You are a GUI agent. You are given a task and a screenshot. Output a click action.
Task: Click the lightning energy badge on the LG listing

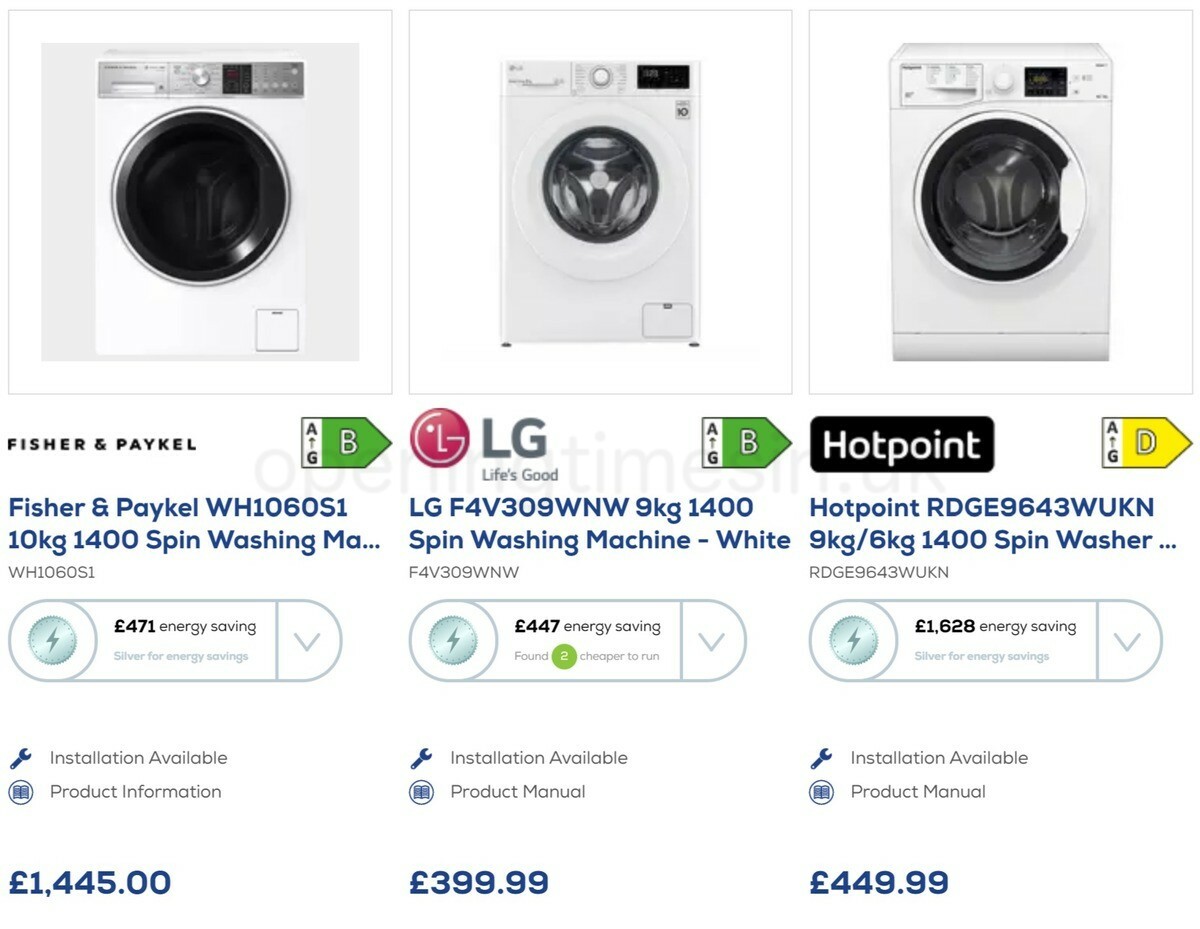pos(453,640)
